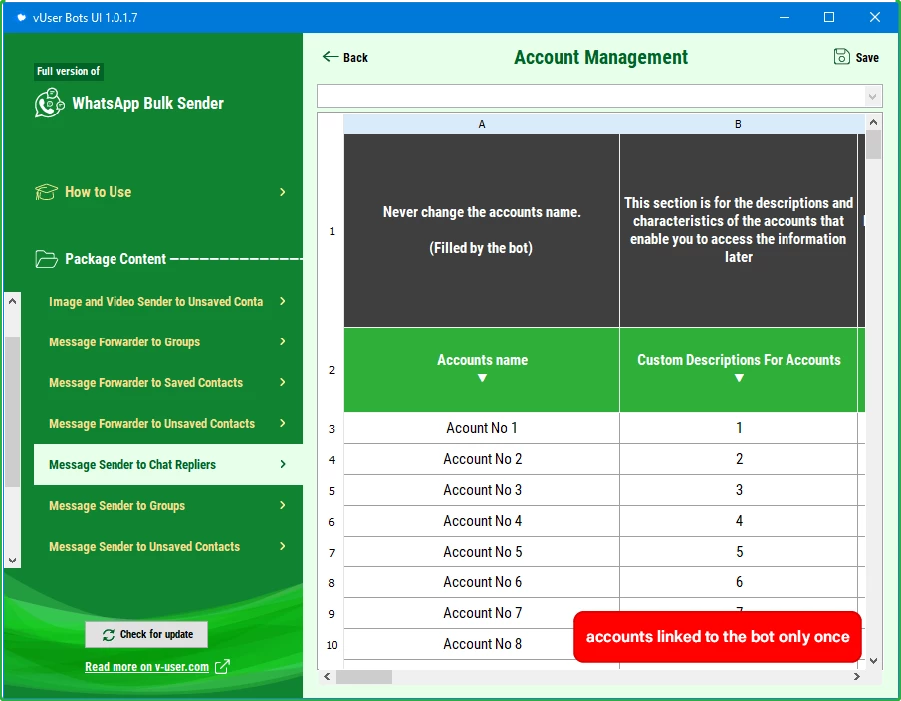Expand the How to Use chevron
901x701 pixels.
pos(282,192)
